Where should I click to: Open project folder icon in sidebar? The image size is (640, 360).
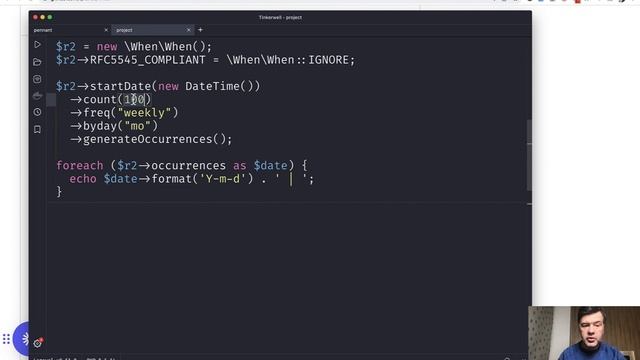coord(37,62)
